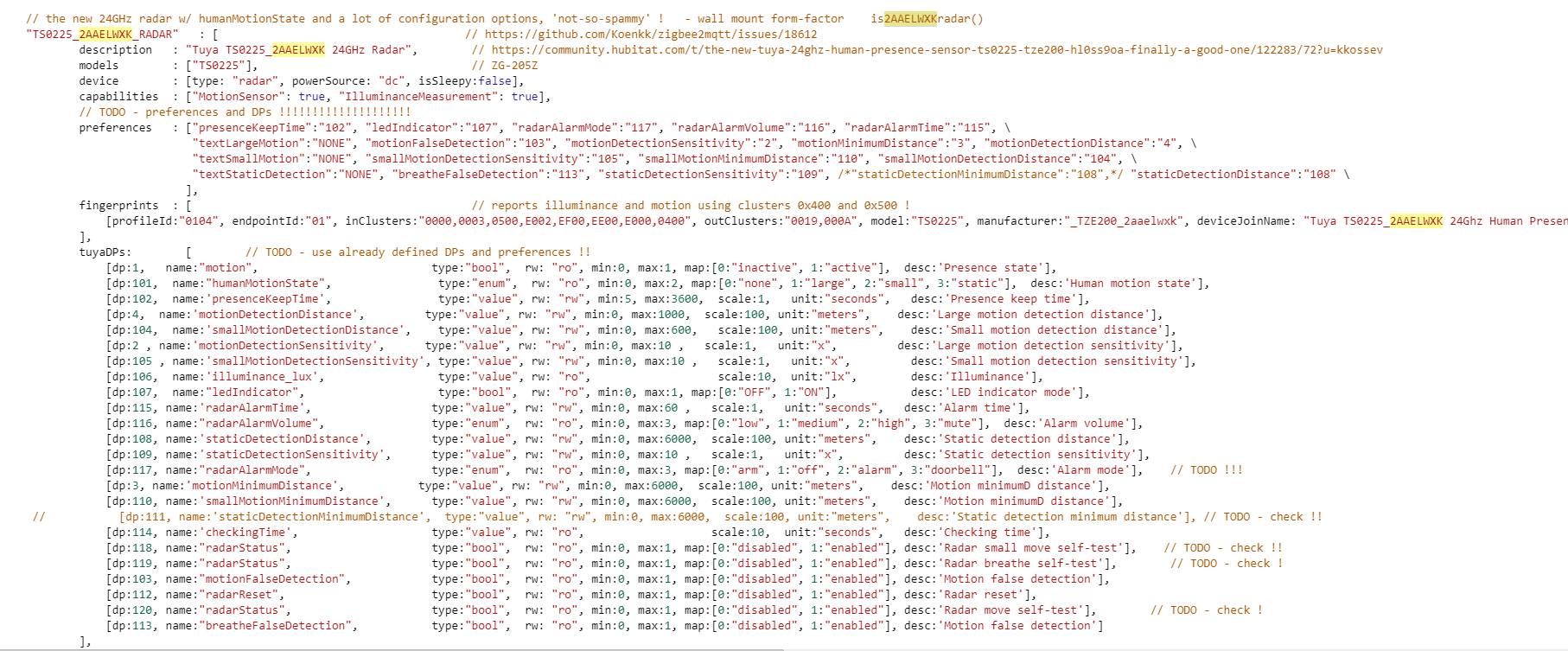Viewport: 1568px width, 651px height.
Task: Click the "tuyaDPs:" key
Action: point(105,252)
